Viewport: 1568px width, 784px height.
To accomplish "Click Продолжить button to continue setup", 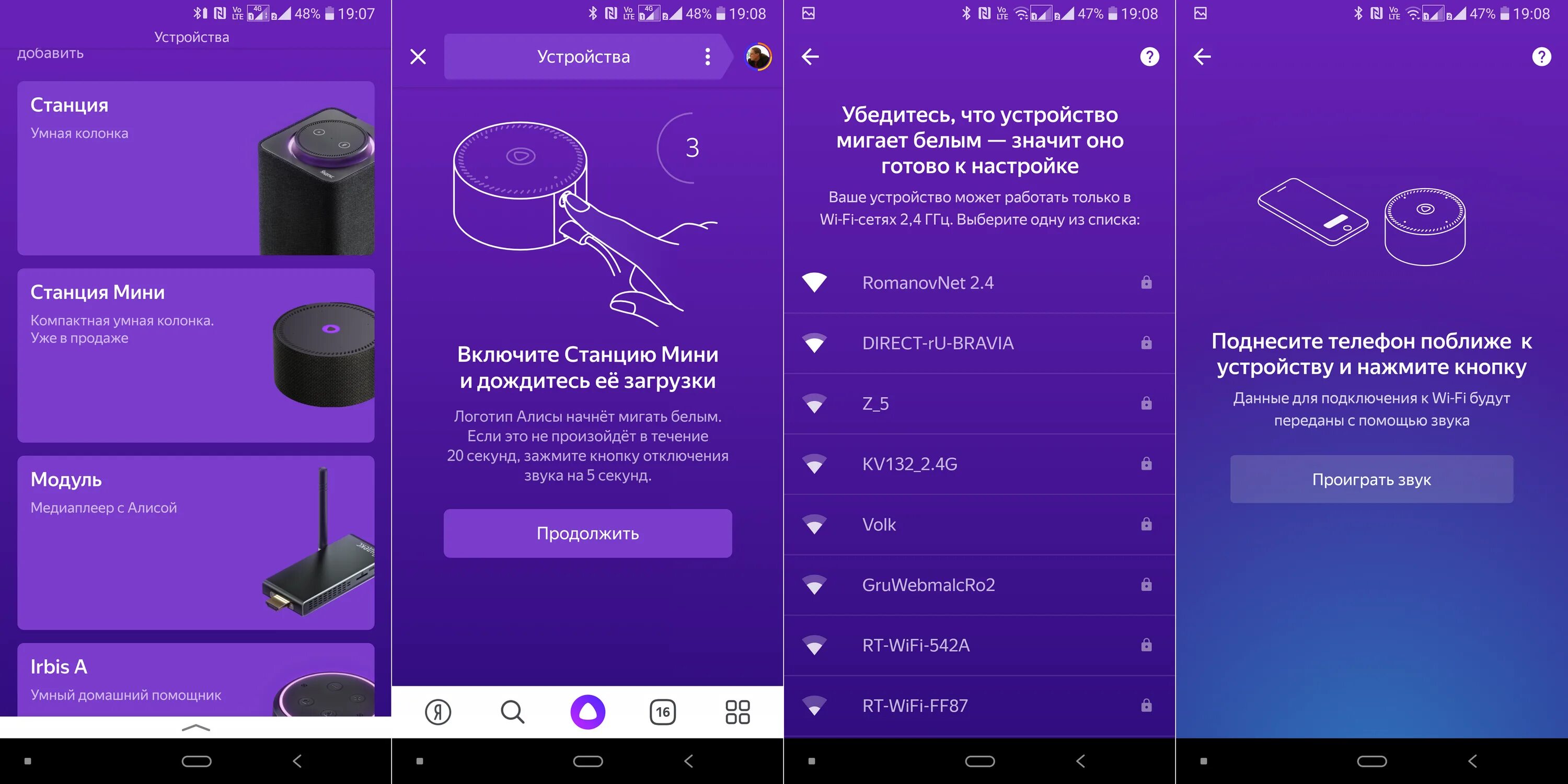I will pyautogui.click(x=587, y=534).
